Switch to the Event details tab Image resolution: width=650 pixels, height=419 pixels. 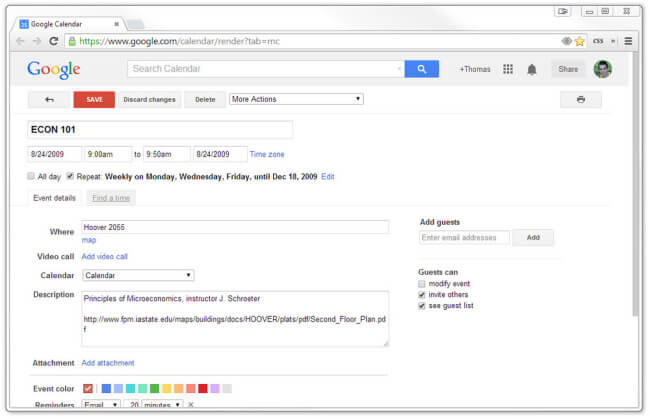[x=54, y=198]
